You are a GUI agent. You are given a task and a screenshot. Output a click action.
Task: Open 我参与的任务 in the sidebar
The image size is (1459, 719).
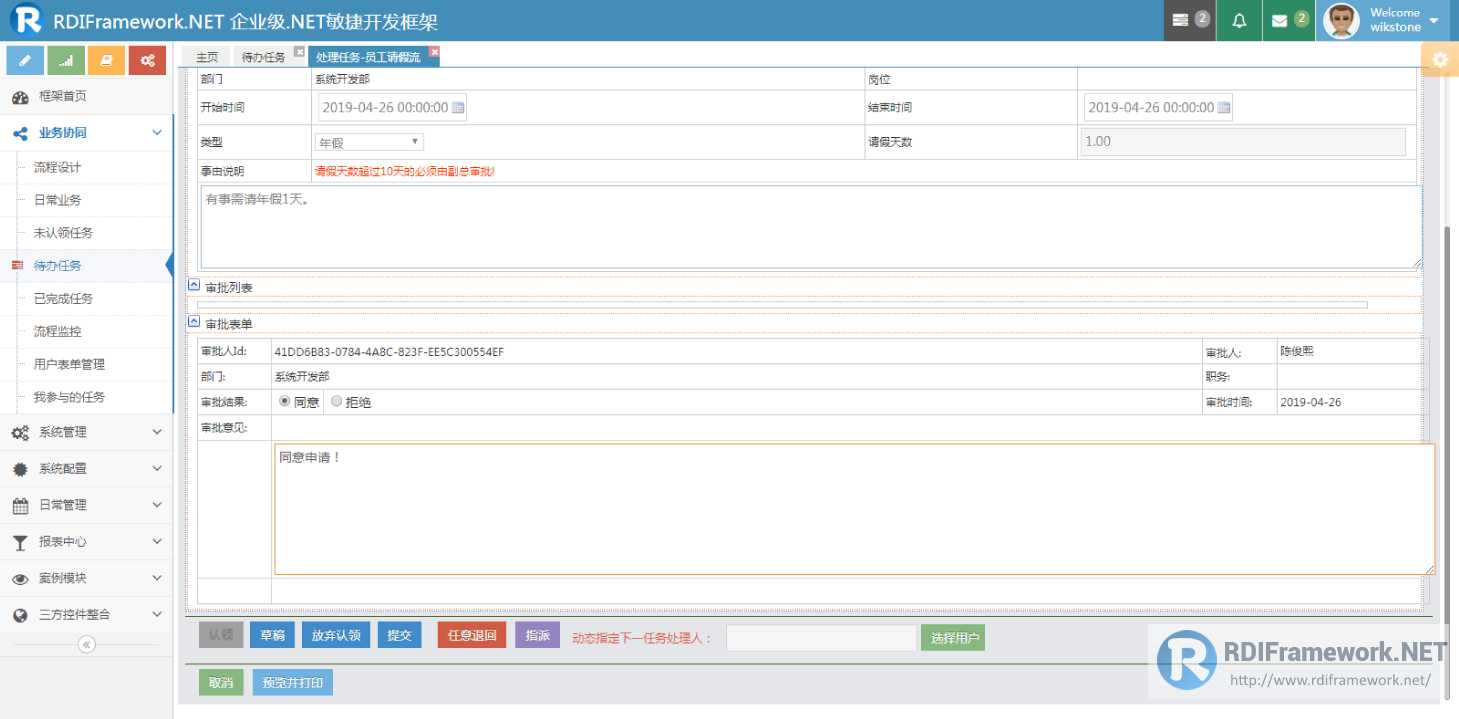coord(69,397)
